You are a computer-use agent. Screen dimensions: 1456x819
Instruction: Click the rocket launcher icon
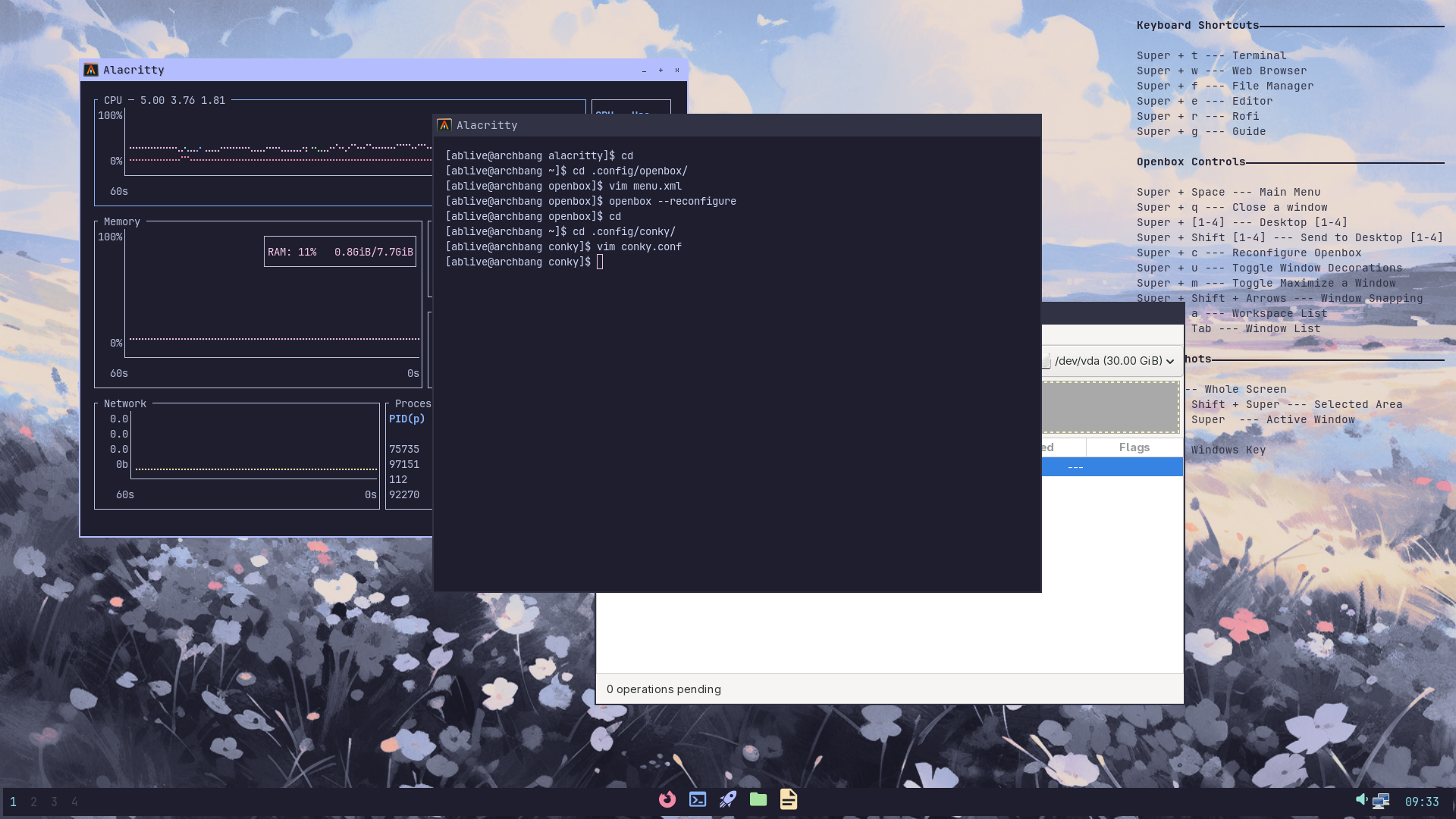coord(728,799)
